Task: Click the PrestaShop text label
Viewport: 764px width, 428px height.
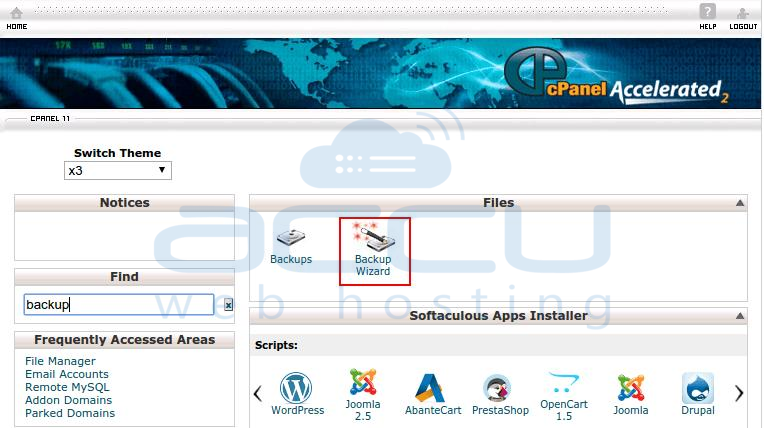Action: click(x=500, y=410)
